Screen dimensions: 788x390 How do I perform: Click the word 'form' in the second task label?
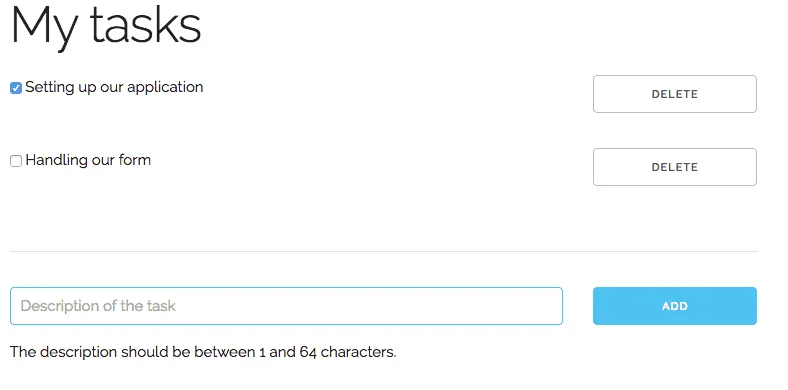[135, 160]
